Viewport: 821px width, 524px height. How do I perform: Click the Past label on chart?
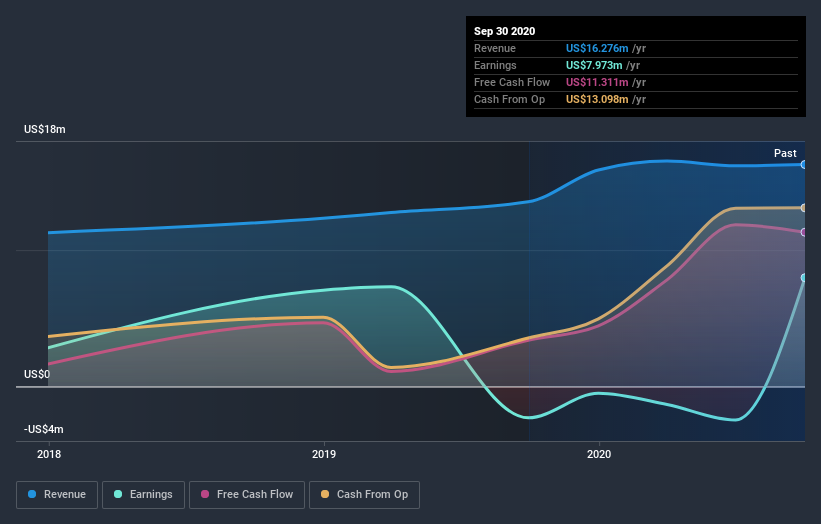point(785,153)
